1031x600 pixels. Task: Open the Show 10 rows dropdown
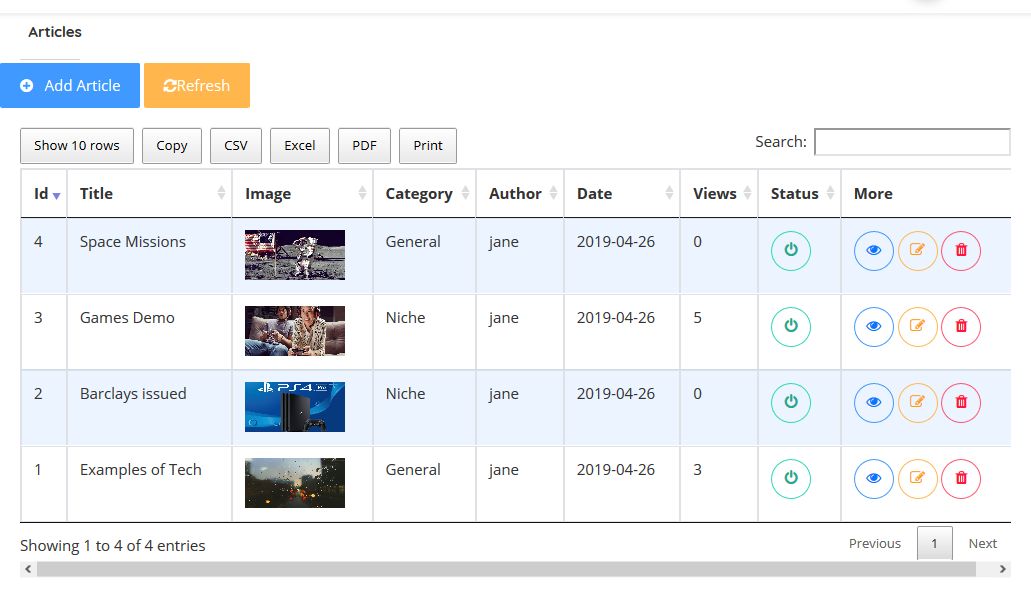[x=77, y=146]
